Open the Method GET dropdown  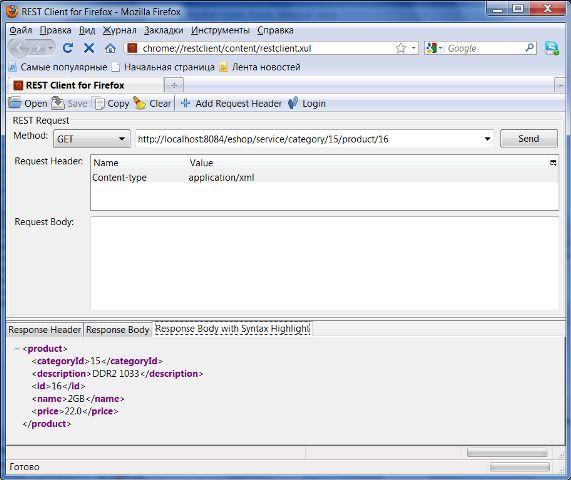[x=92, y=139]
